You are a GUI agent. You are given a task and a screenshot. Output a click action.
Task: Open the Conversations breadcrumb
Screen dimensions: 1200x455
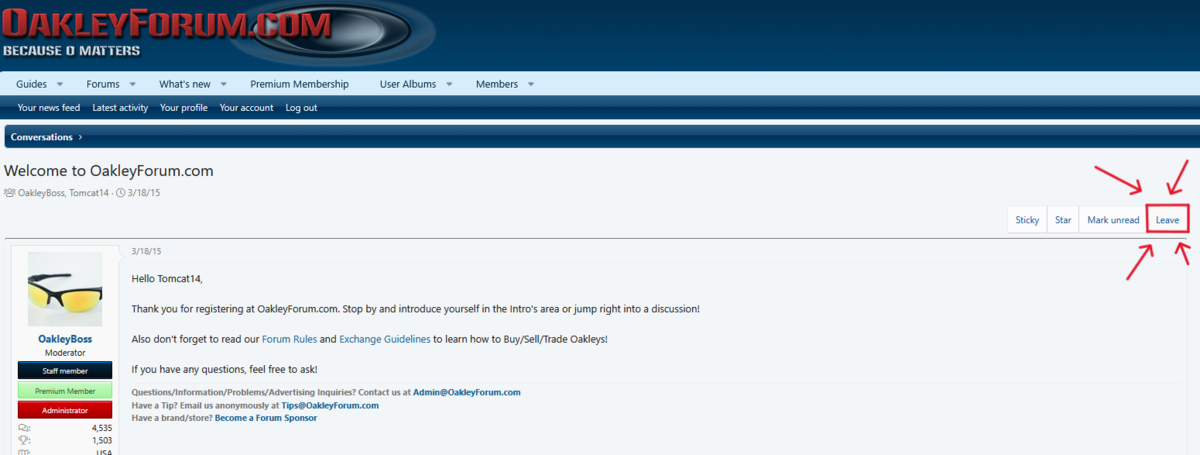41,137
